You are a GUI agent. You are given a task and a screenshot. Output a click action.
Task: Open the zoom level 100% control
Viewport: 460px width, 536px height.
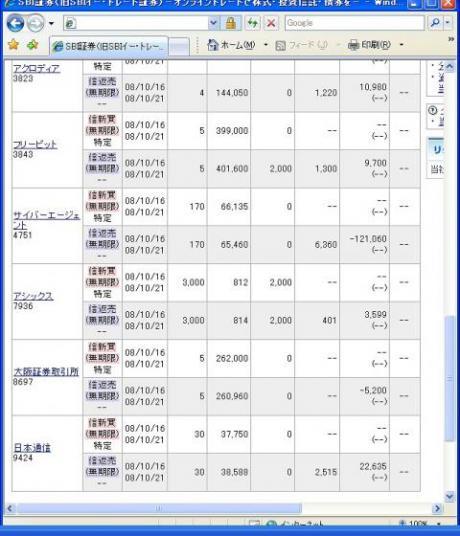tap(420, 524)
